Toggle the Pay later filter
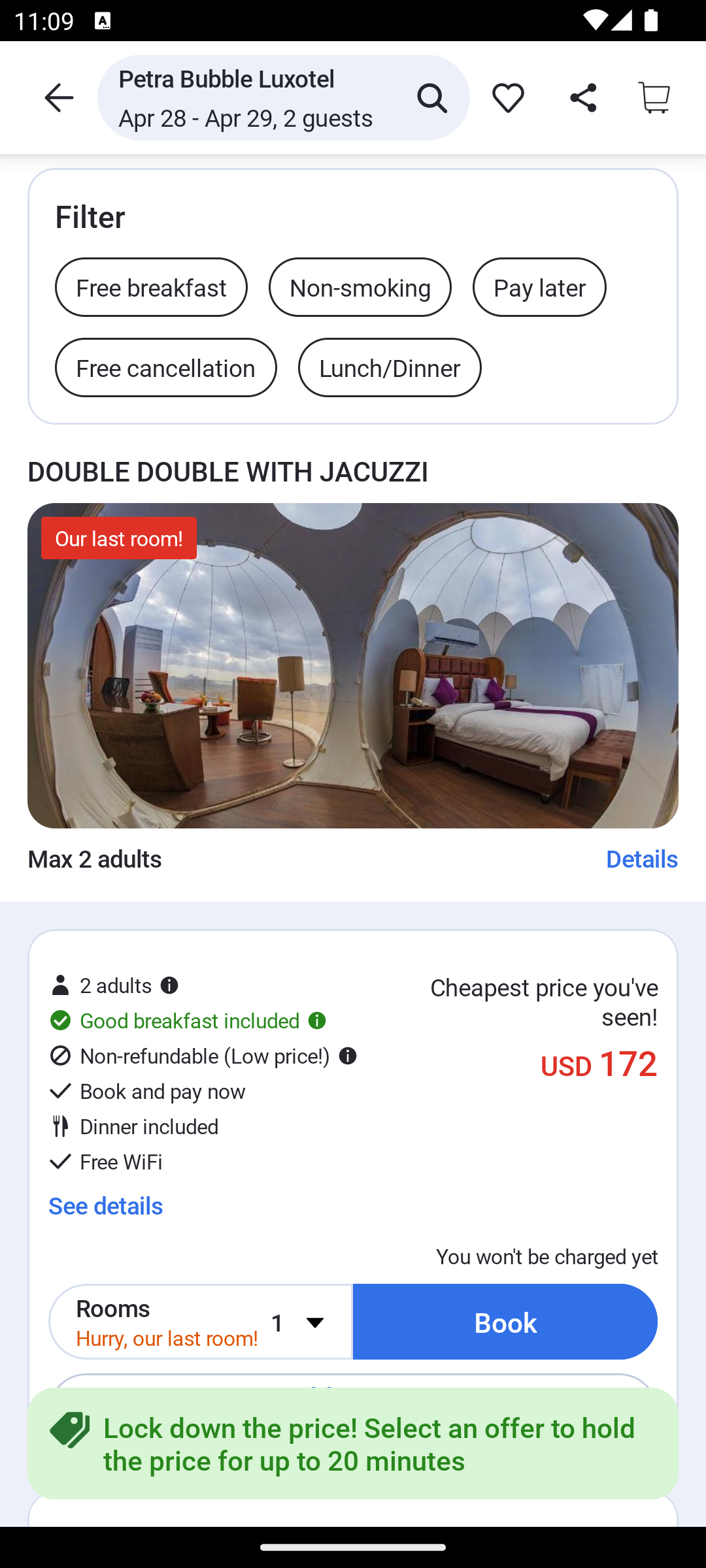 tap(539, 287)
